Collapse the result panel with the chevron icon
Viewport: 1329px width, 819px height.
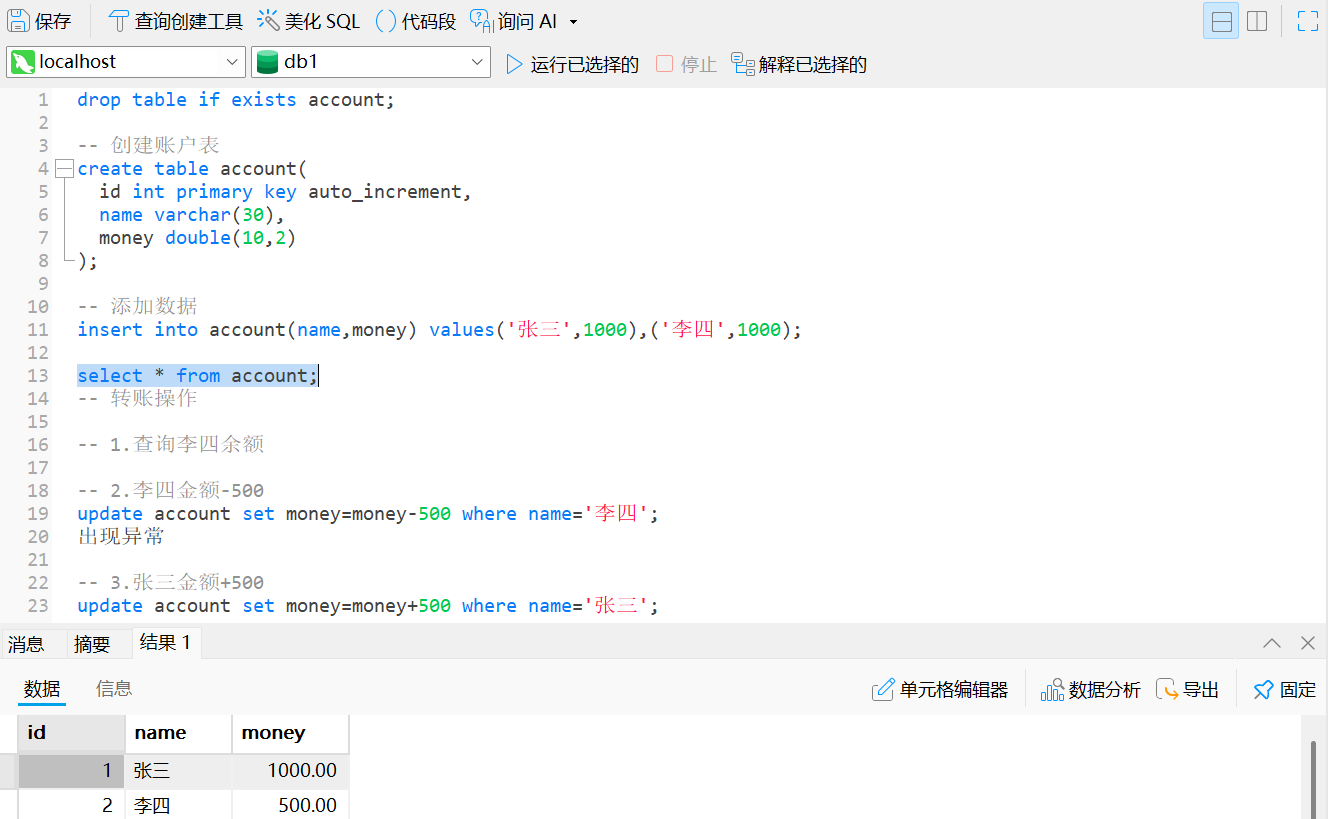tap(1272, 643)
